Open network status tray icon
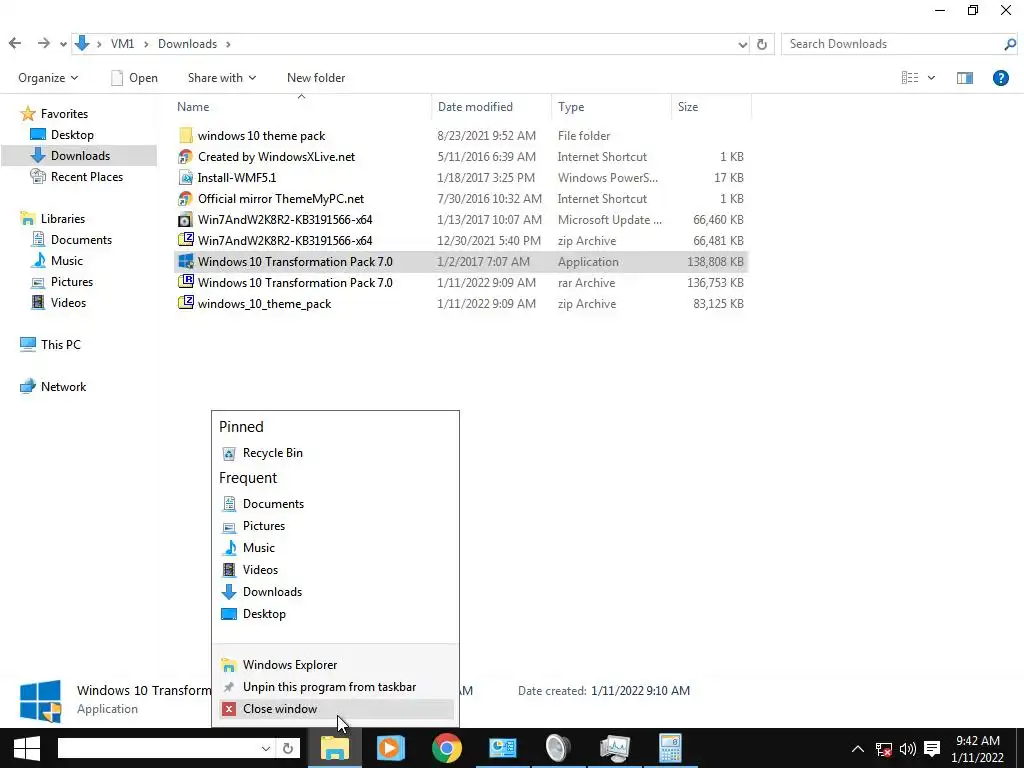The image size is (1024, 768). (x=884, y=749)
